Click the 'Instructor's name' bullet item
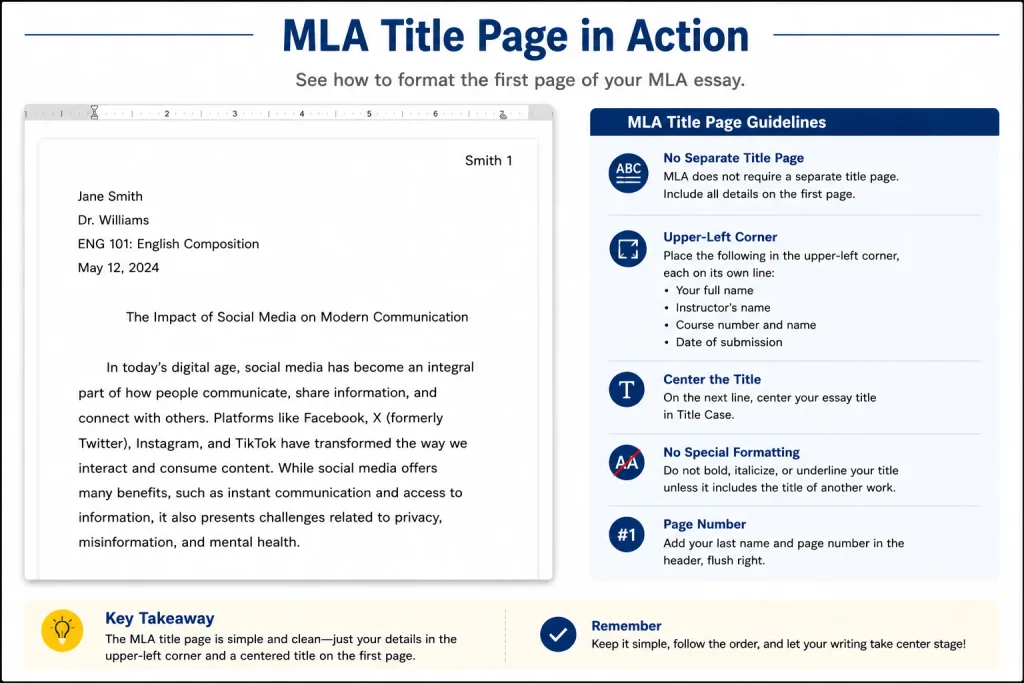This screenshot has height=683, width=1024. (x=723, y=308)
